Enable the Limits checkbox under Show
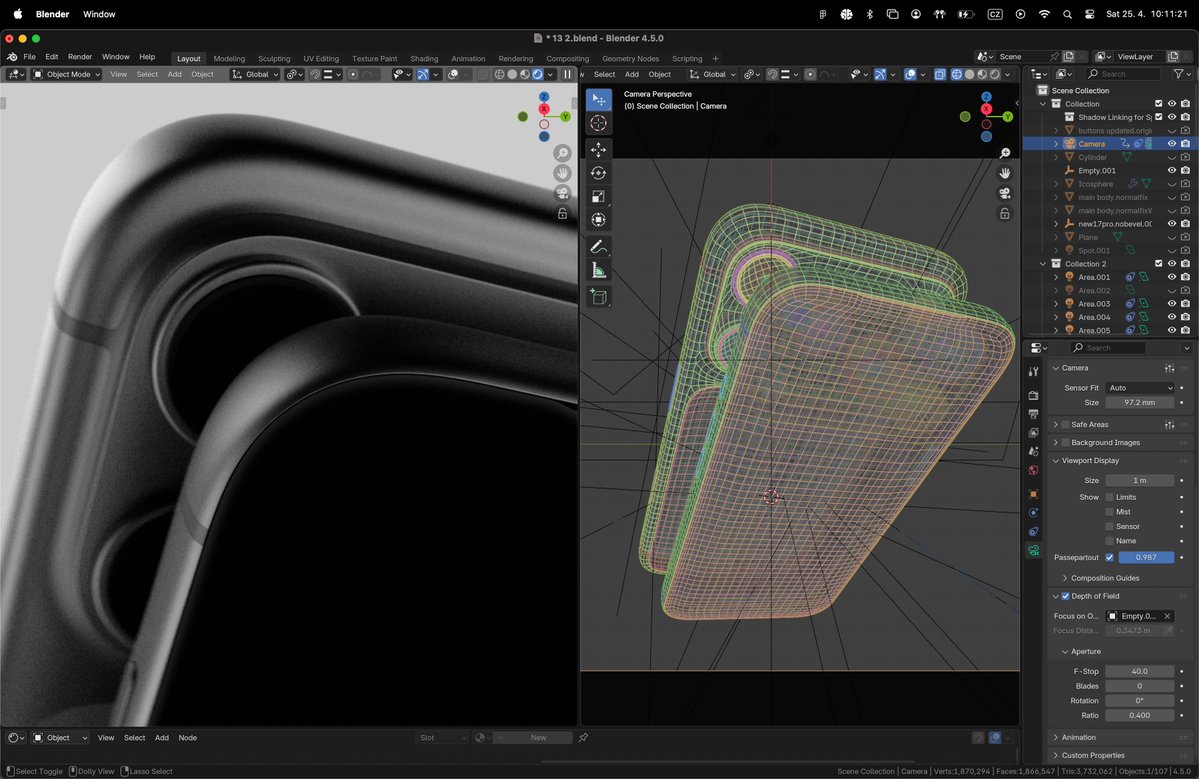The height and width of the screenshot is (779, 1199). click(1110, 497)
